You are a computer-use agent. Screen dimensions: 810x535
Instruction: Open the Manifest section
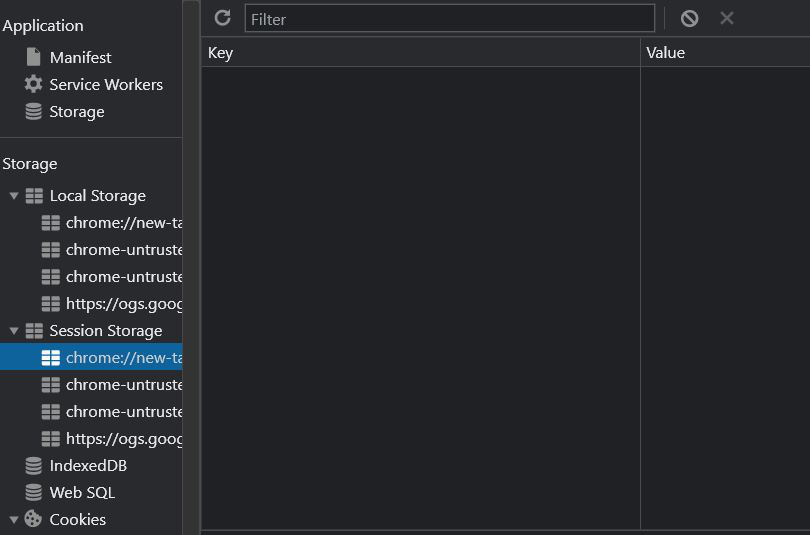[x=80, y=58]
